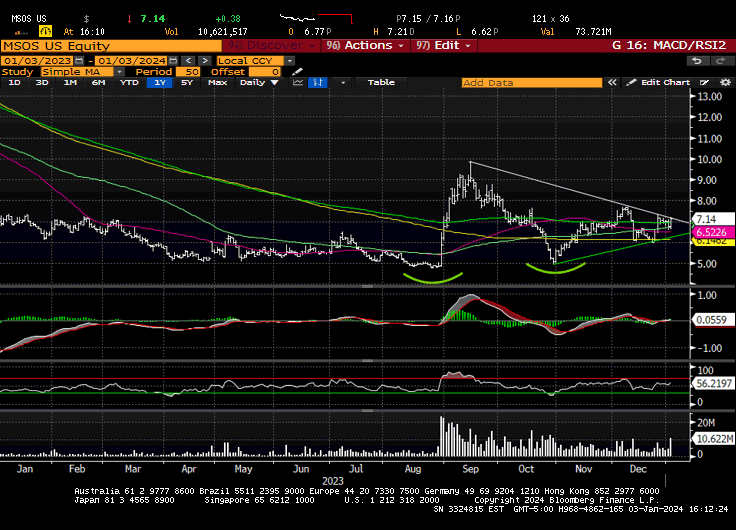Click the intraday sparkline chart at top
Screen dimensions: 736x530
click(x=316, y=19)
